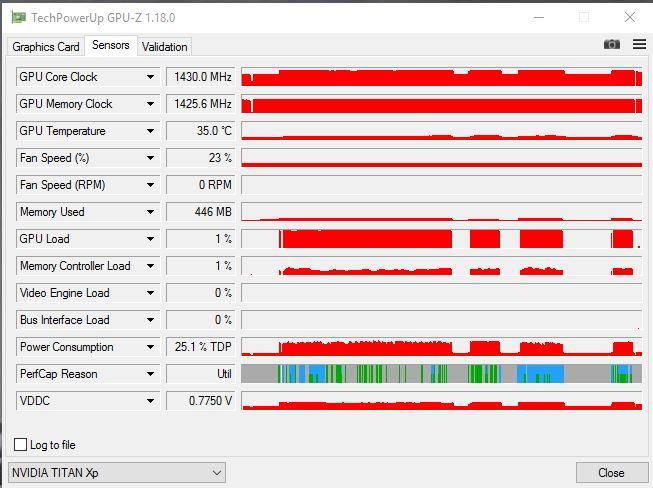Switch to the Graphics Card tab
Screen dimensions: 653x488
(46, 47)
